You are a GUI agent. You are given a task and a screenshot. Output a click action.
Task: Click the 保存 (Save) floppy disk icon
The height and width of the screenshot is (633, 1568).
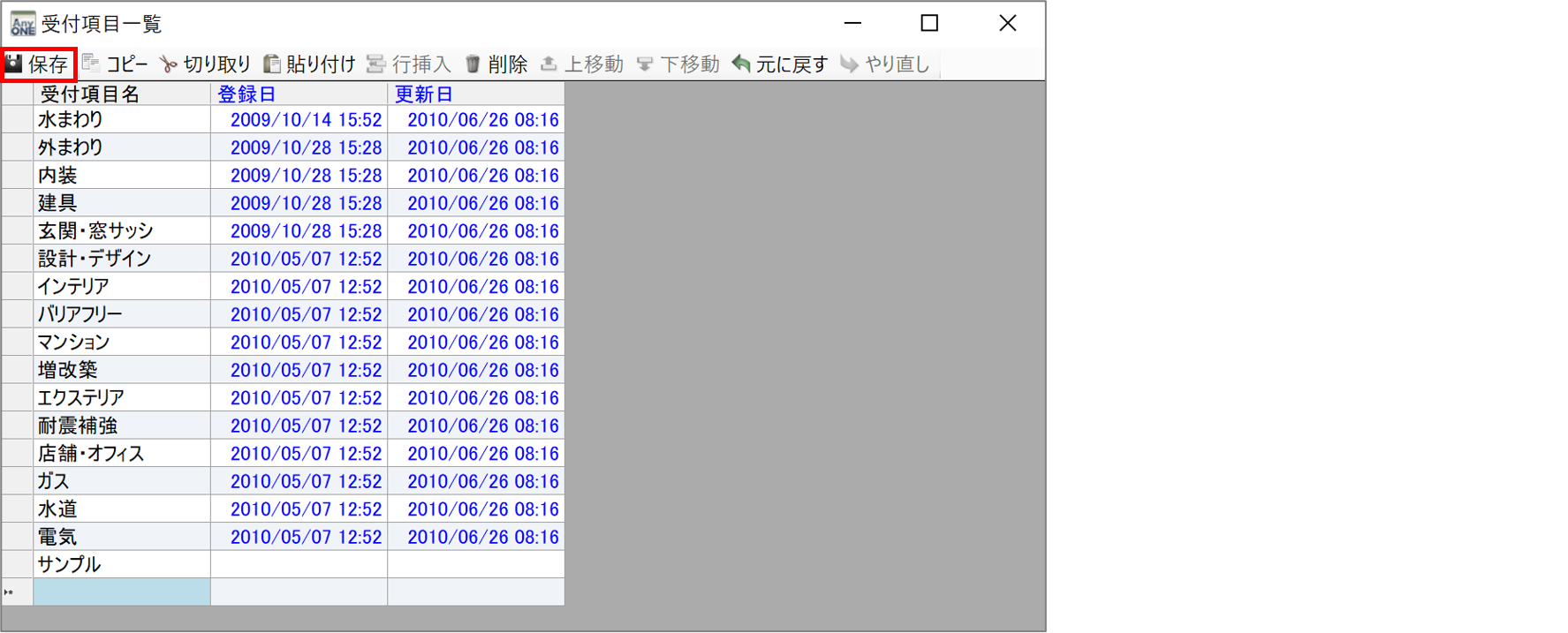tap(14, 64)
